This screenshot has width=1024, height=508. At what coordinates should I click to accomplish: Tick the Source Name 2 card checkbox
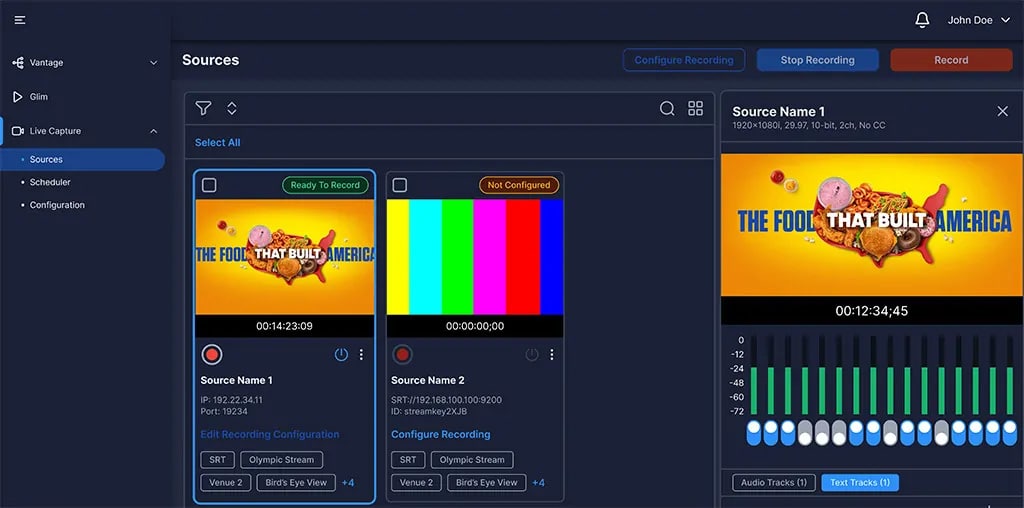[400, 185]
